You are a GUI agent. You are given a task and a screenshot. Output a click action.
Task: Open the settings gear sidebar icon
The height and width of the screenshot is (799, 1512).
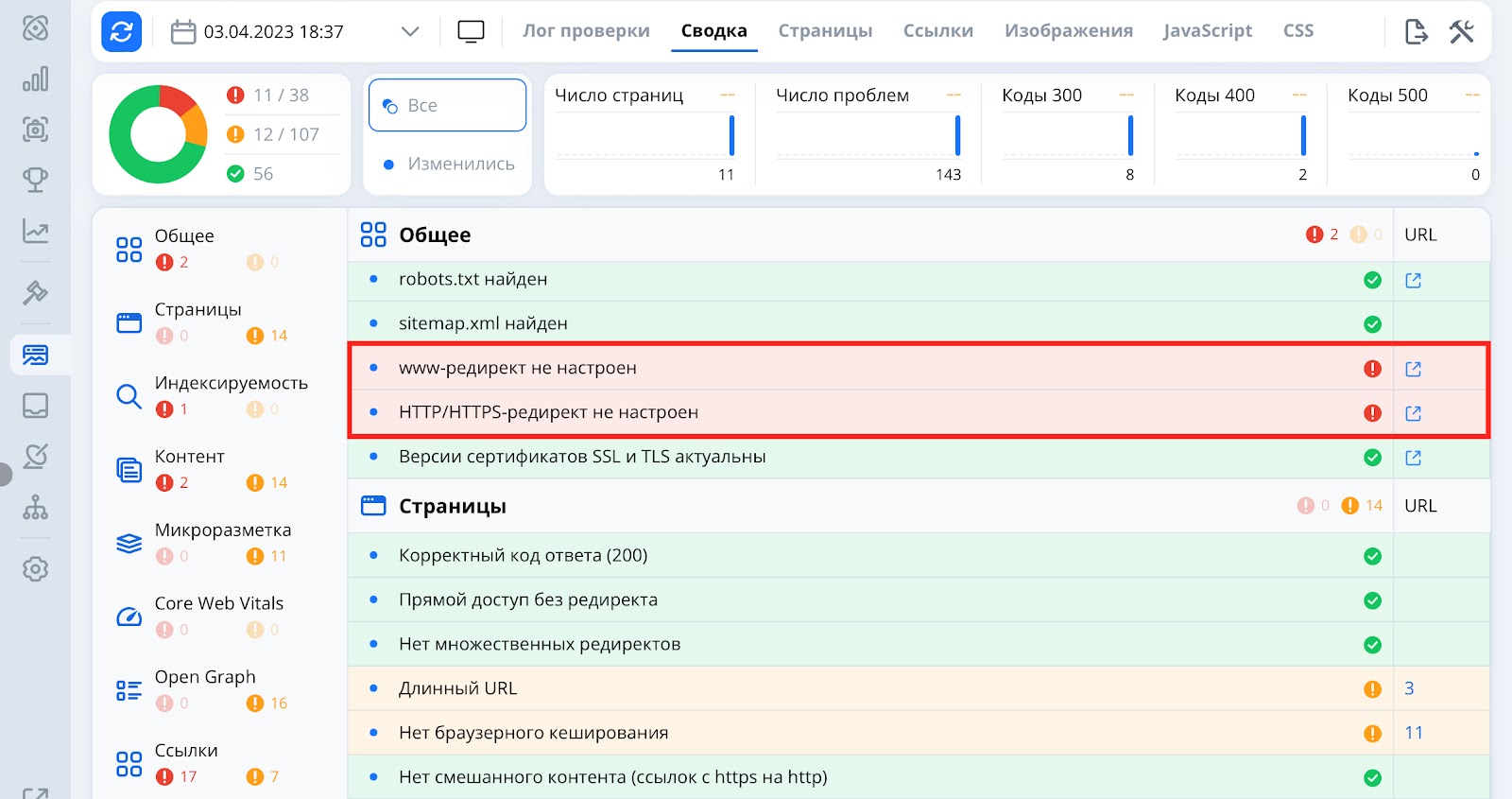(x=35, y=569)
